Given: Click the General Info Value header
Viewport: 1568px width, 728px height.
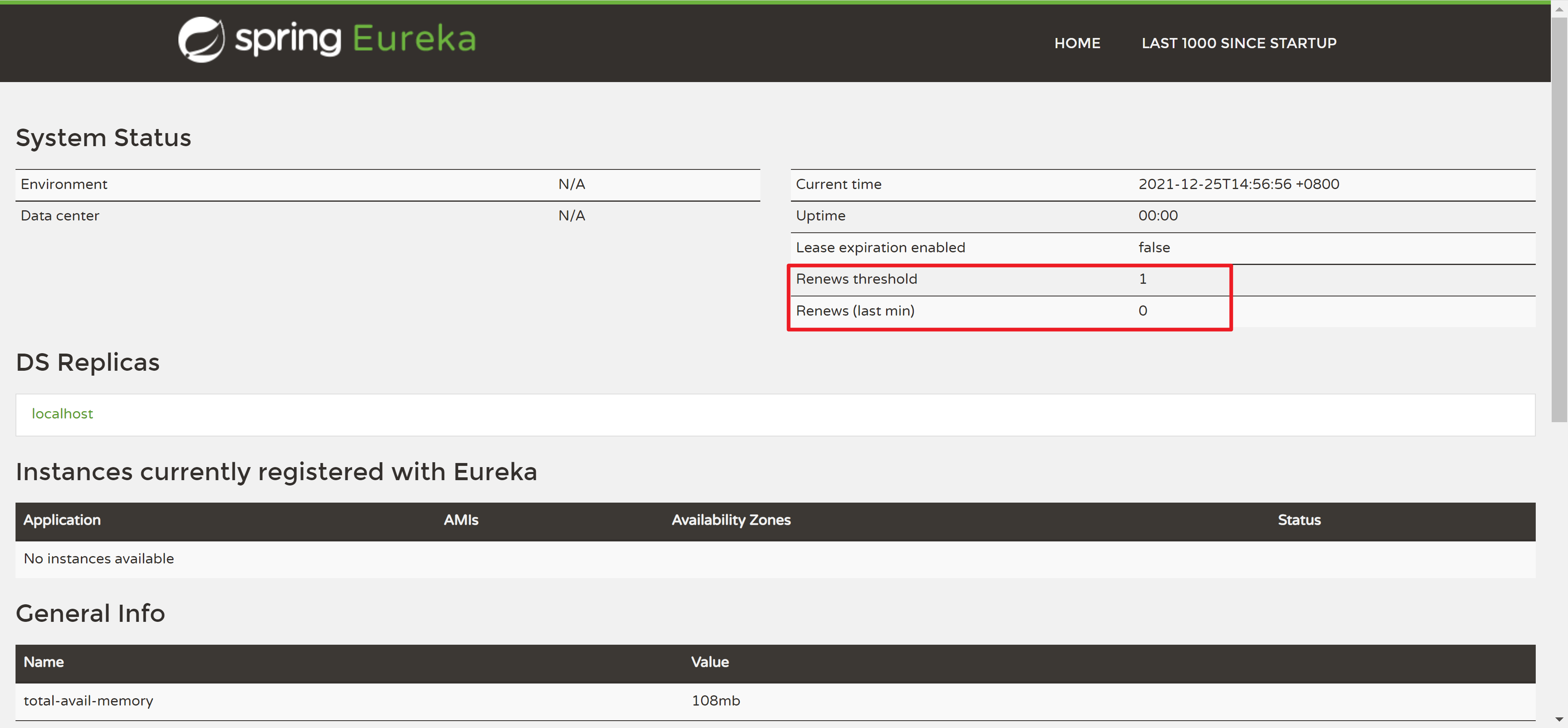Looking at the screenshot, I should (710, 662).
